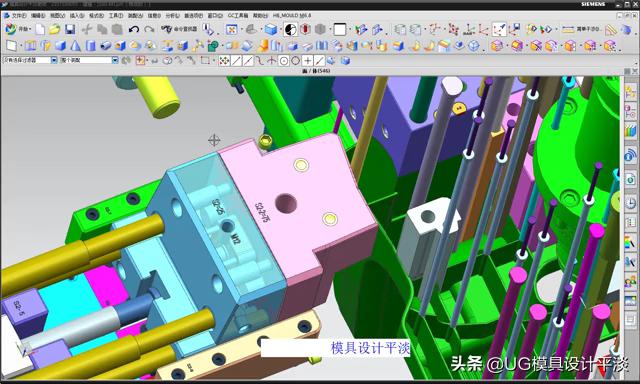
Task: Expand the selection type filter dropdown
Action: pos(54,60)
